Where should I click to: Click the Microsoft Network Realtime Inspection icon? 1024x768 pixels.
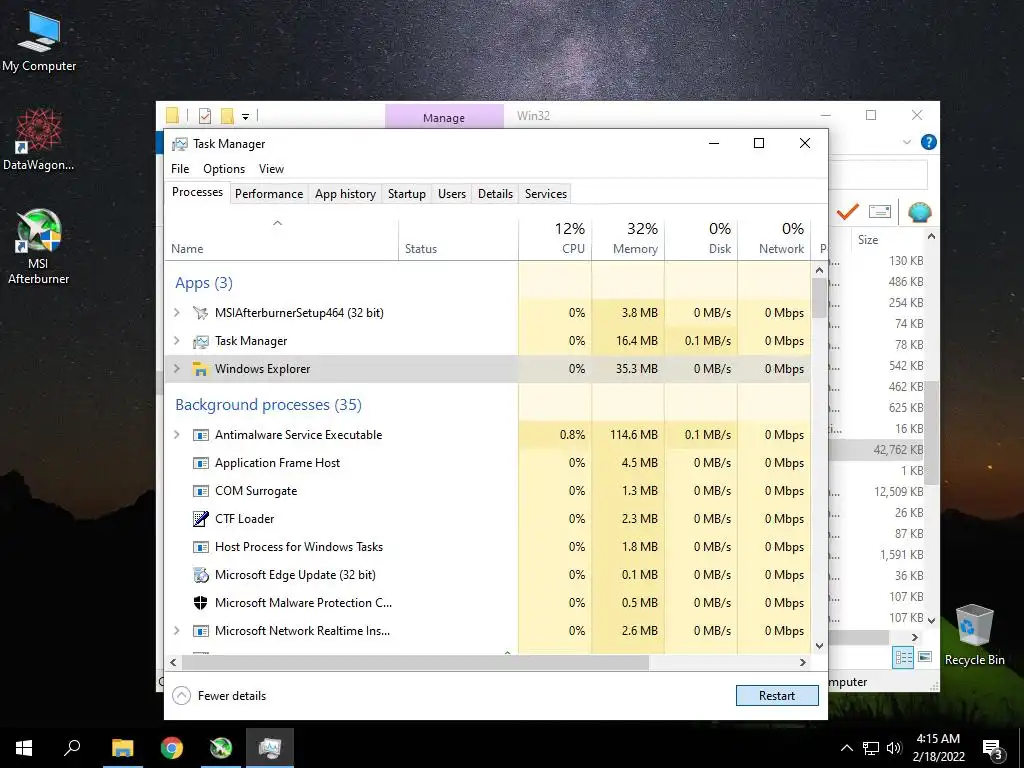click(x=200, y=631)
